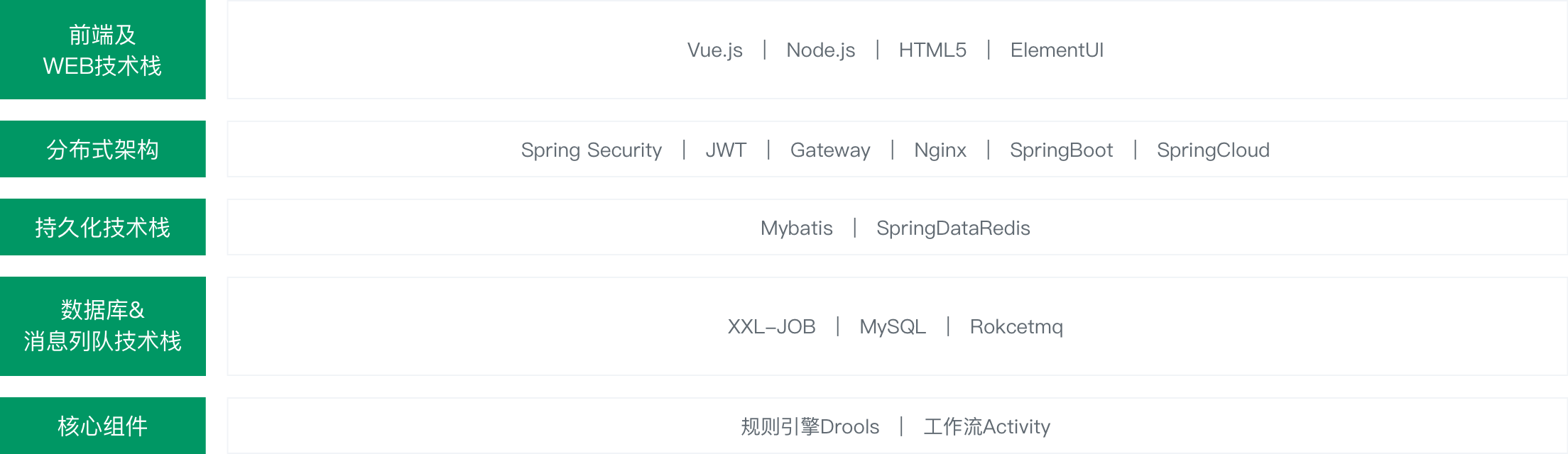The image size is (1568, 454).
Task: Click the 核心组件 category label
Action: (102, 426)
